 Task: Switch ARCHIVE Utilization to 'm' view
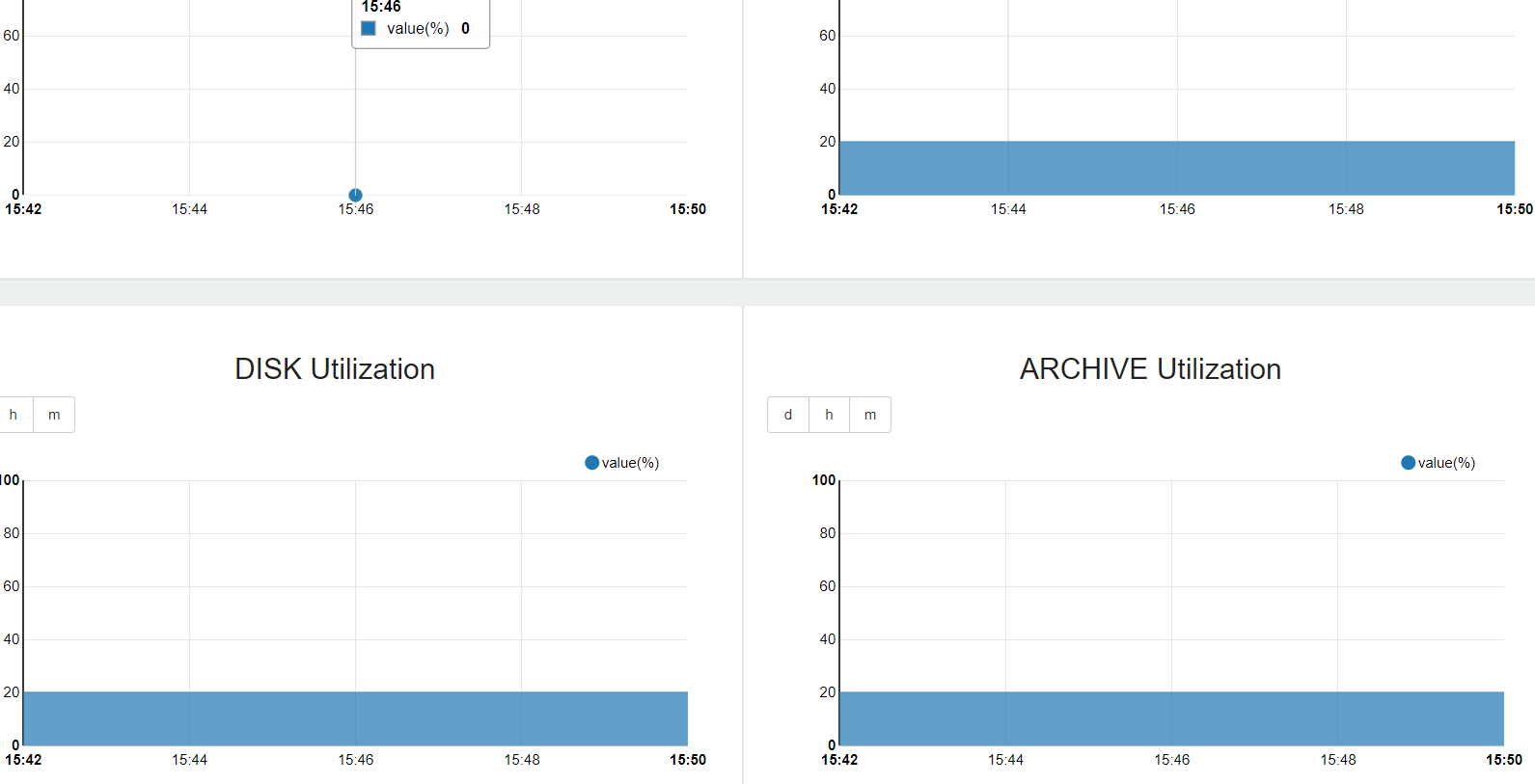click(870, 415)
